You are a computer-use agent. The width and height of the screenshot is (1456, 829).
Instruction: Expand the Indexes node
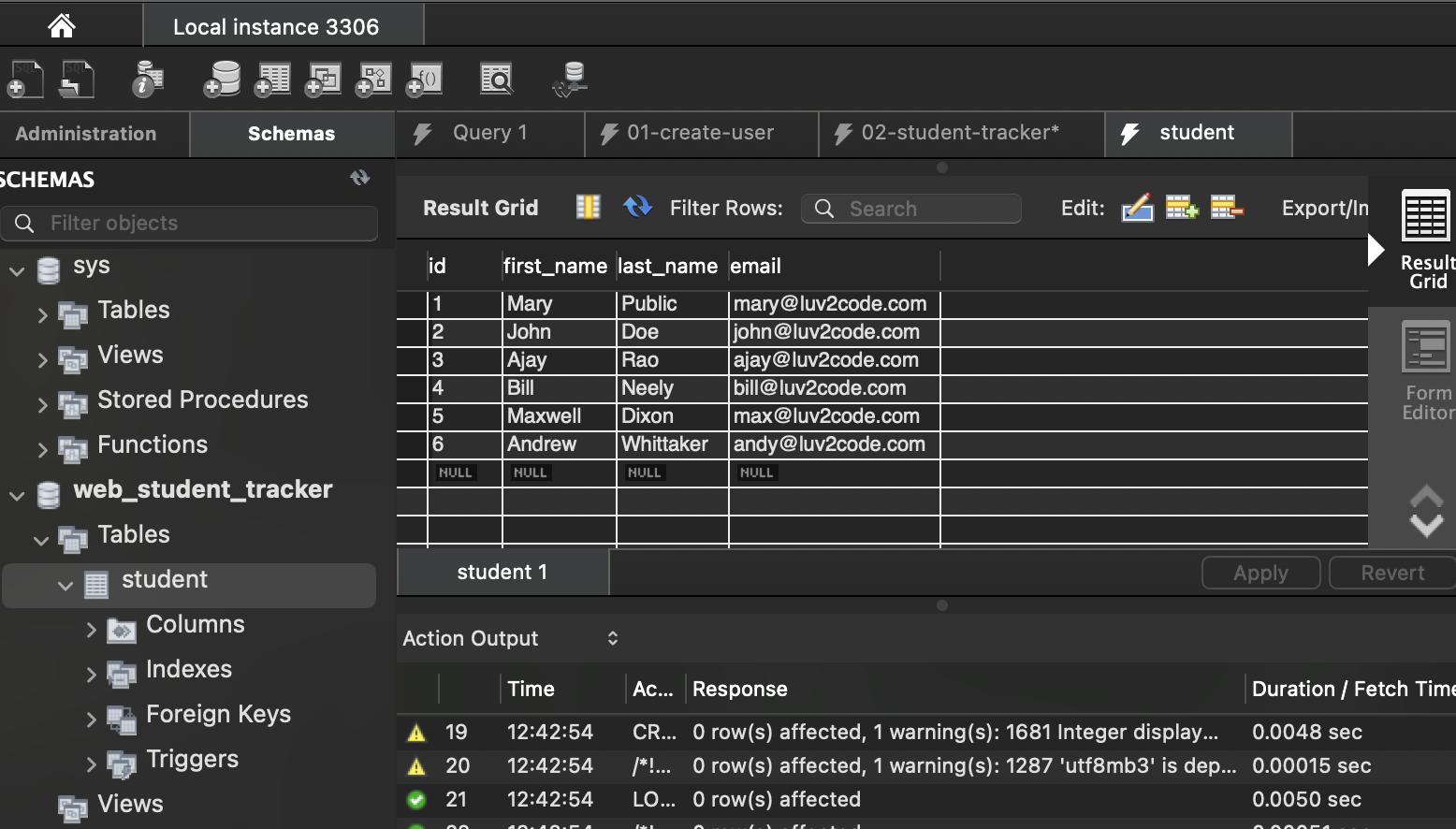point(91,675)
